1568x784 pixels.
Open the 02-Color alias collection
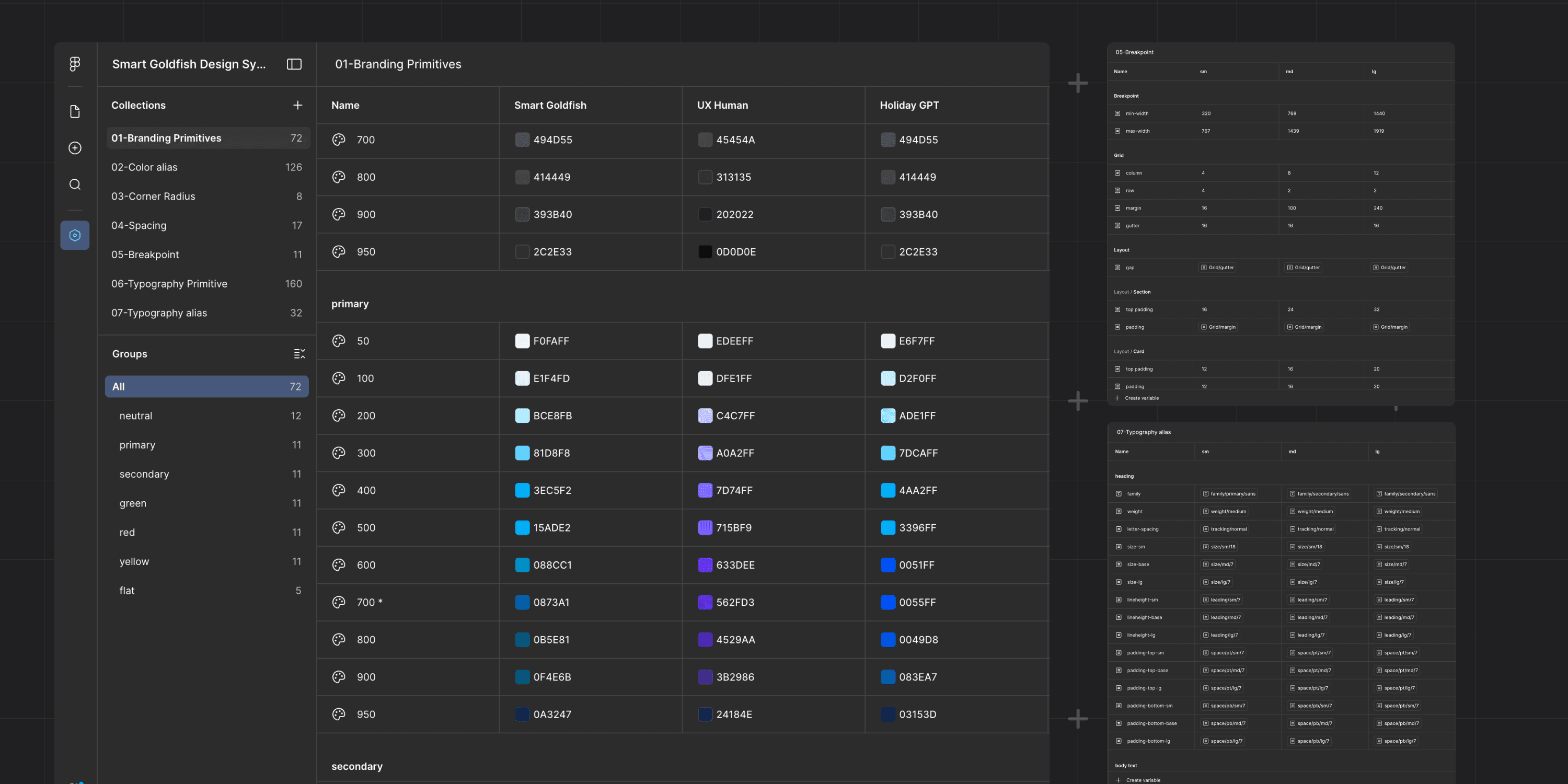(x=144, y=167)
